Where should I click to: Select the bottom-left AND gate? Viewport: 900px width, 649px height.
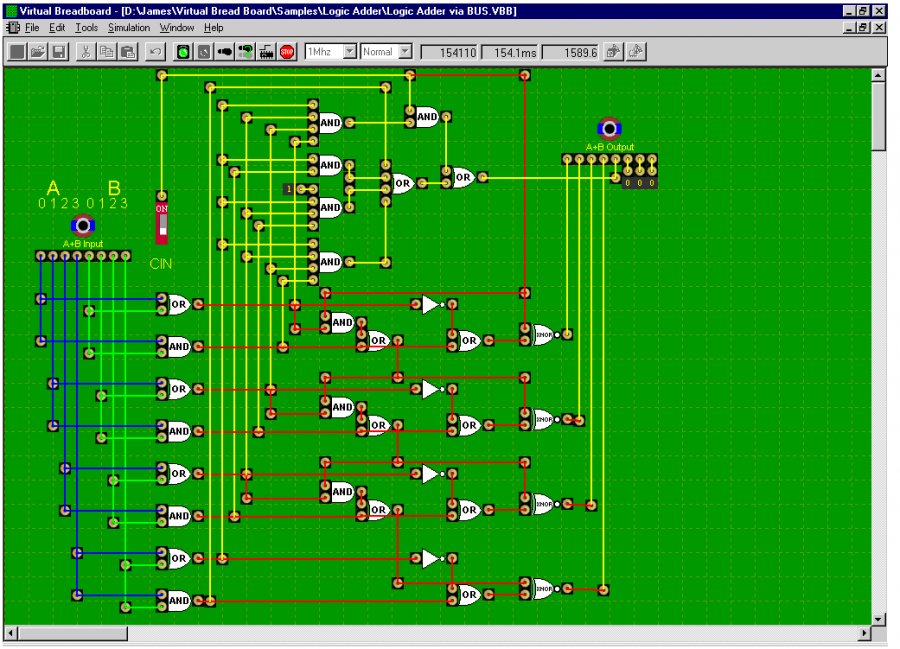coord(179,601)
